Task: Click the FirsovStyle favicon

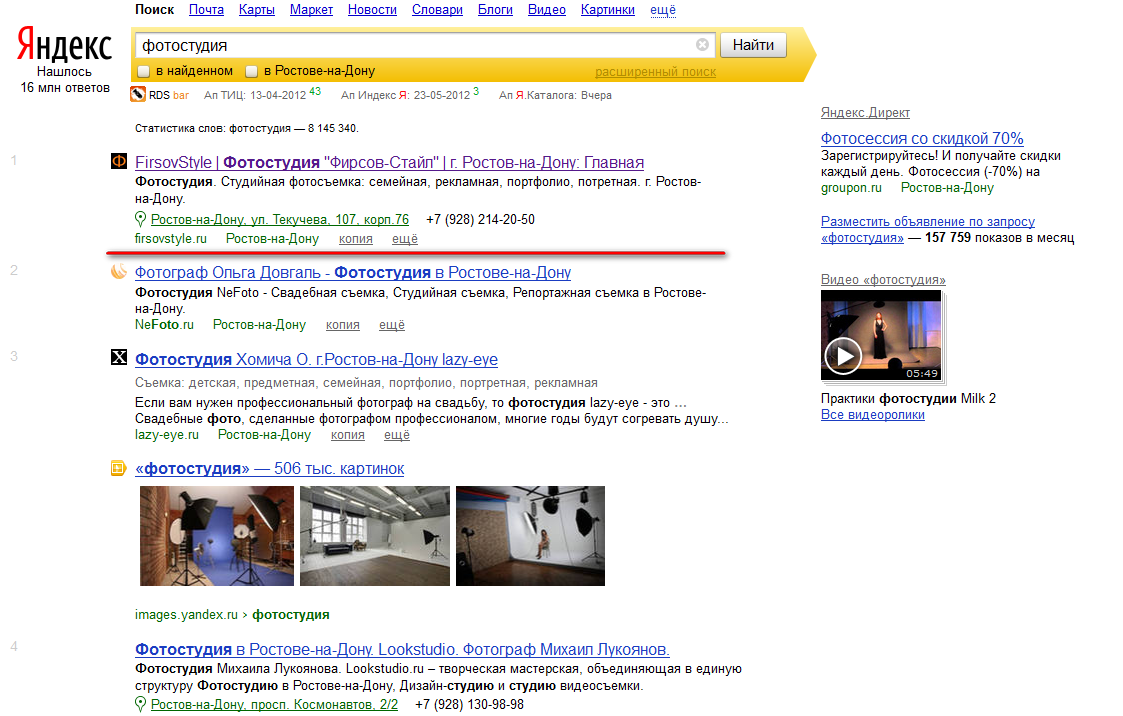Action: point(119,161)
